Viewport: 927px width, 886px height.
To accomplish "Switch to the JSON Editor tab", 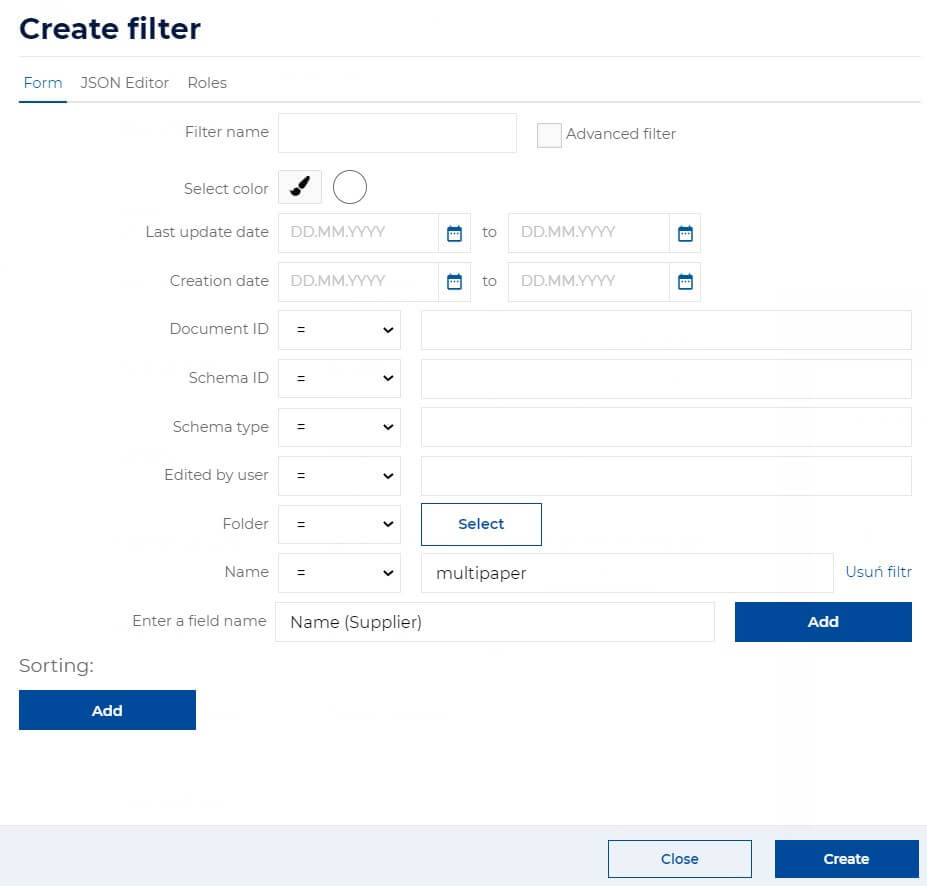I will pyautogui.click(x=124, y=83).
